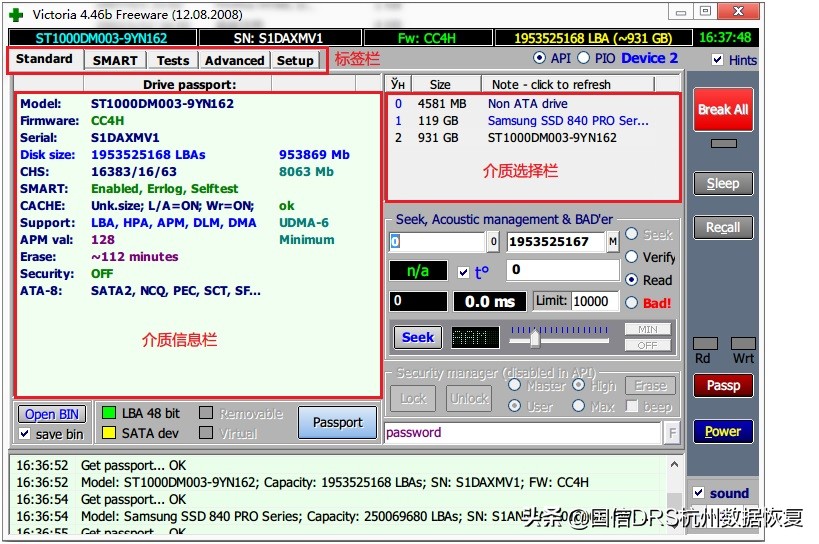The height and width of the screenshot is (544, 819).
Task: Click the M button next to end LBA
Action: click(x=612, y=242)
